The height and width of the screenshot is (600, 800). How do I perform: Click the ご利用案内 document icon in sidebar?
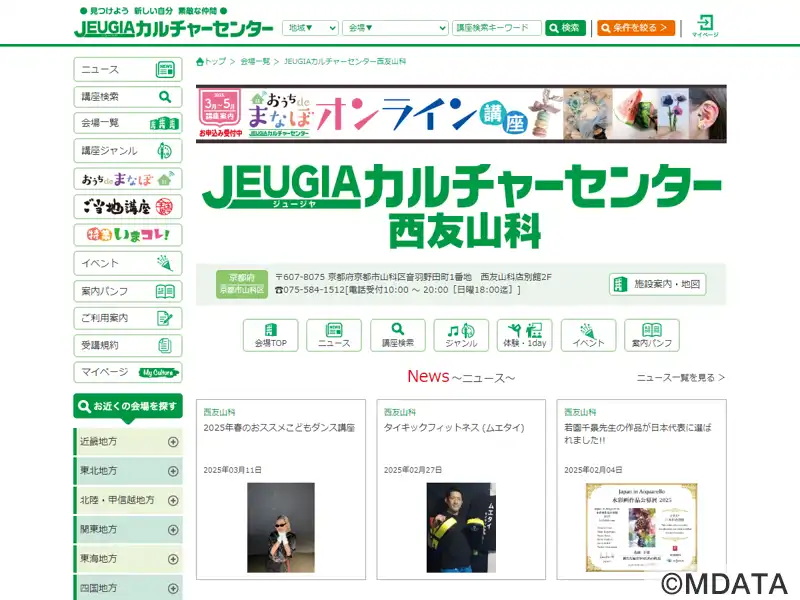[x=165, y=318]
